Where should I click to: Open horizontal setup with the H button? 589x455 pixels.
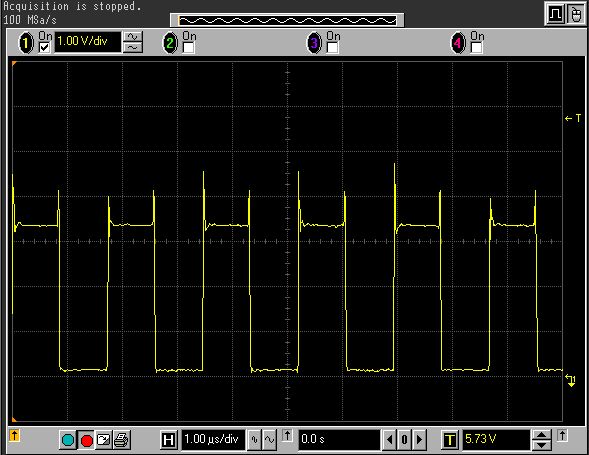169,440
